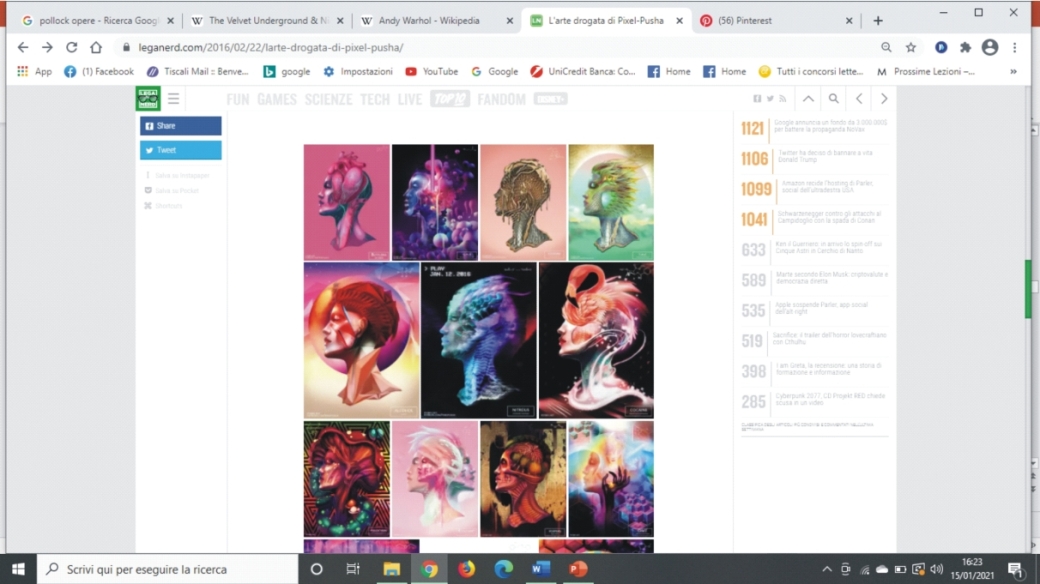Open the YouTube bookmark
Image resolution: width=1040 pixels, height=584 pixels.
431,71
